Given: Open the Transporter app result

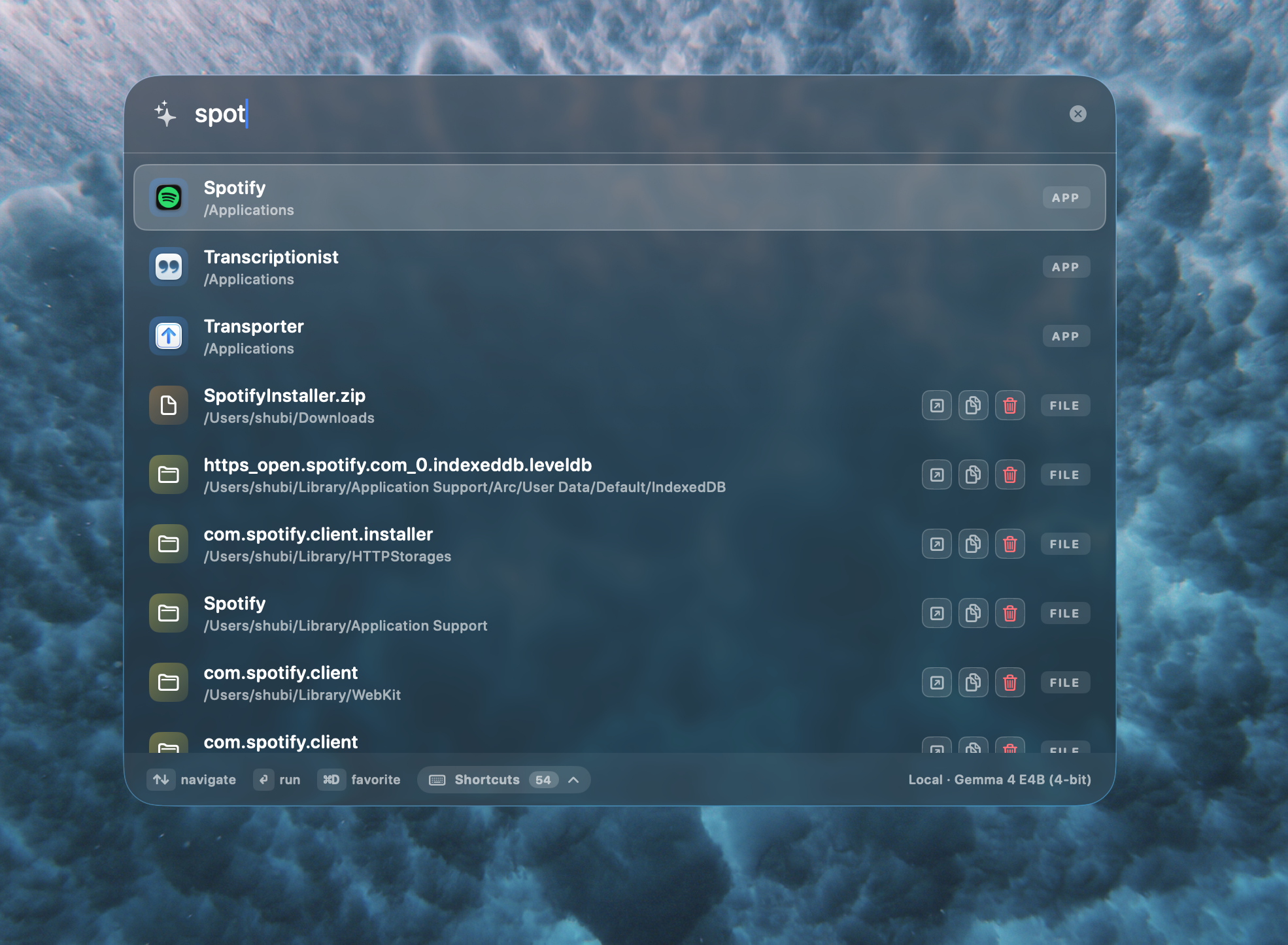Looking at the screenshot, I should coord(619,336).
